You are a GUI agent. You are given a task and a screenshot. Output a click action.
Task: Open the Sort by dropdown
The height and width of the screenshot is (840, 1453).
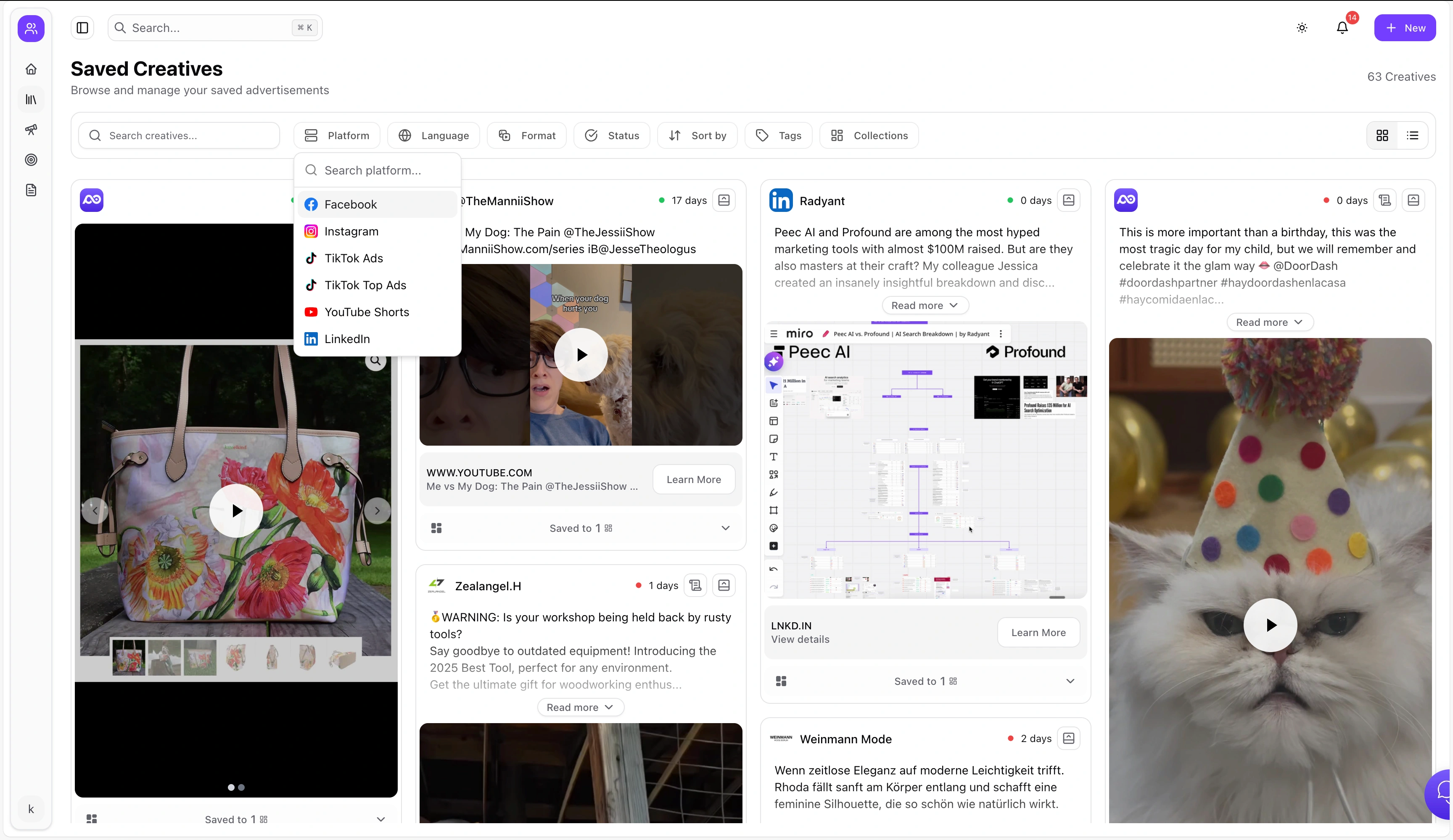[x=697, y=135]
